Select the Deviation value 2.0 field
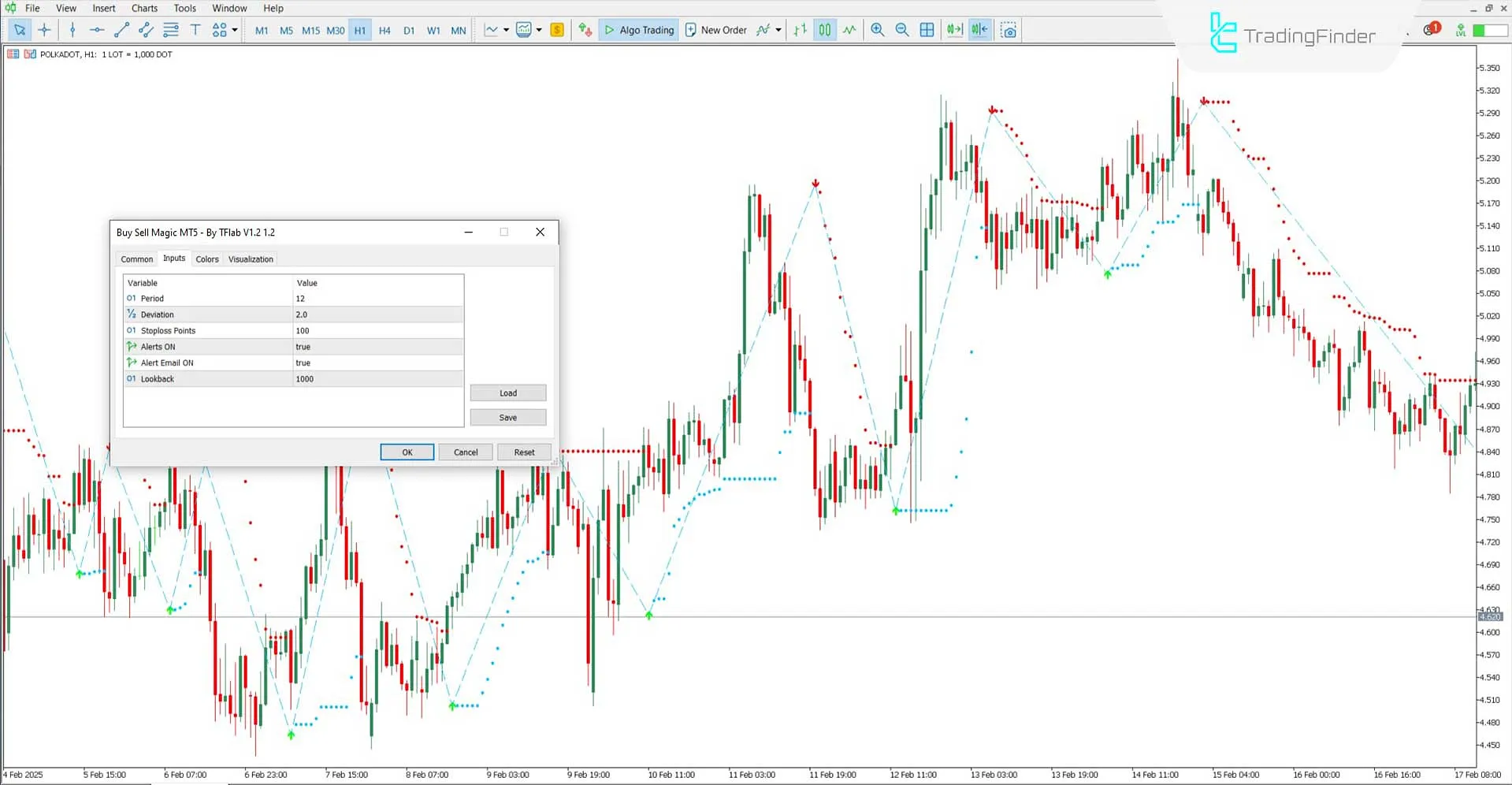1512x785 pixels. [378, 314]
